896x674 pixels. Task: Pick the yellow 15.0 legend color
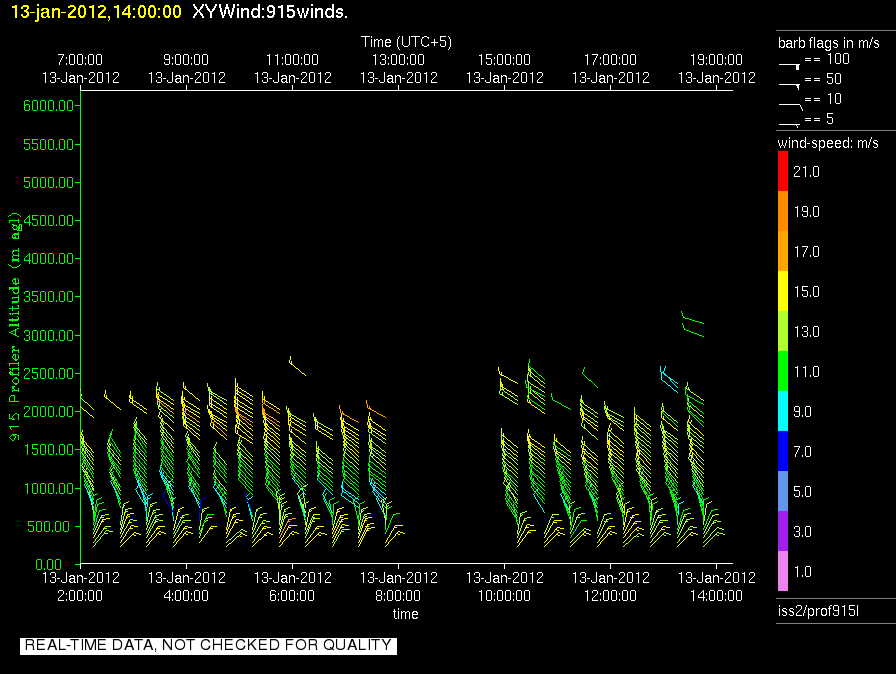tap(783, 291)
